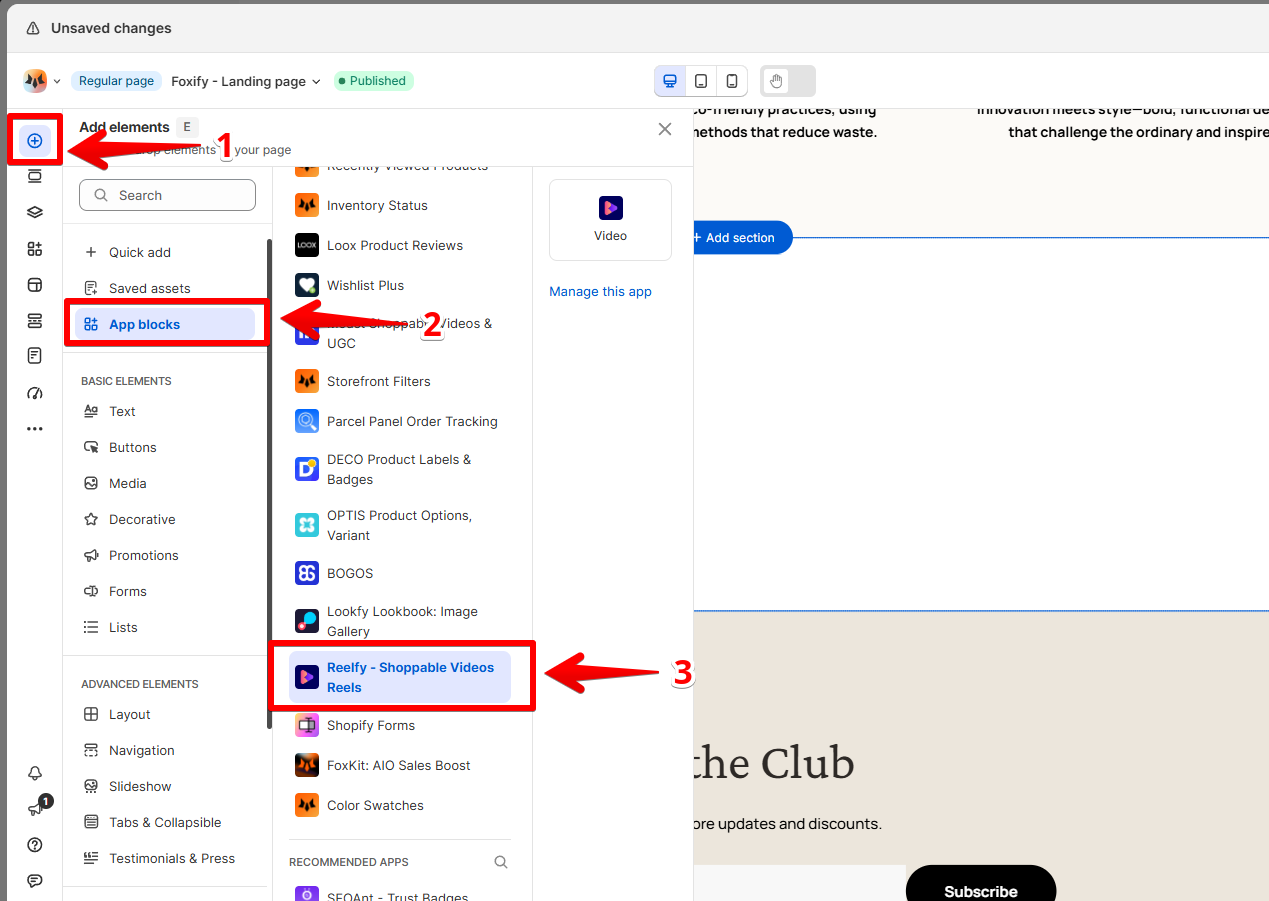Toggle the hand interaction mode switch
1269x901 pixels.
point(788,81)
